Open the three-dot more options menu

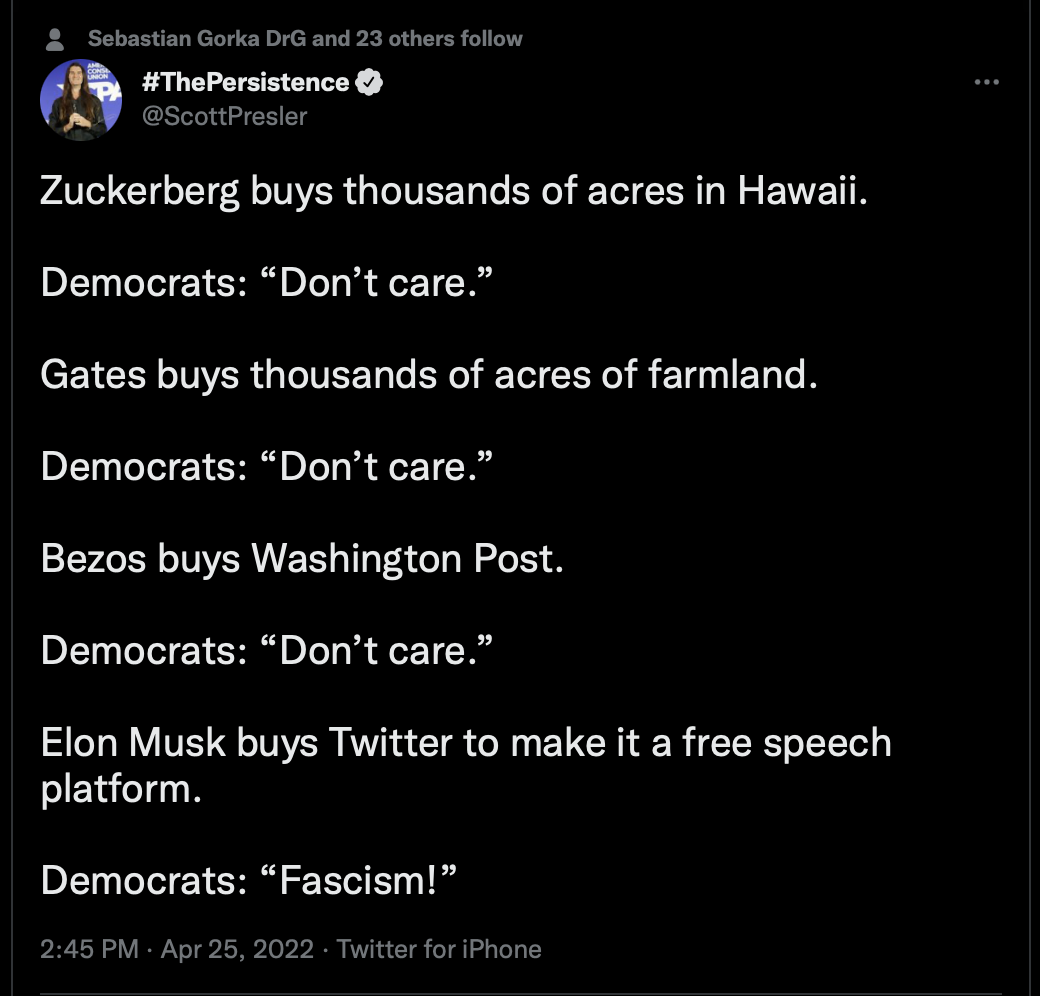click(x=986, y=82)
